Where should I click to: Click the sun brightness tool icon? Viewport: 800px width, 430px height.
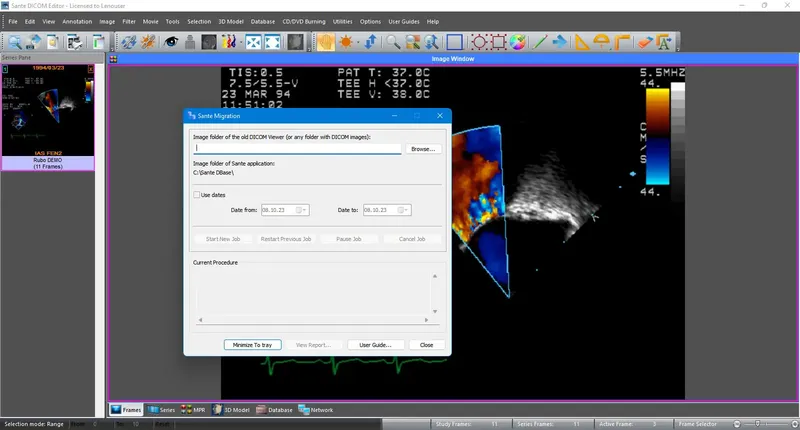346,42
